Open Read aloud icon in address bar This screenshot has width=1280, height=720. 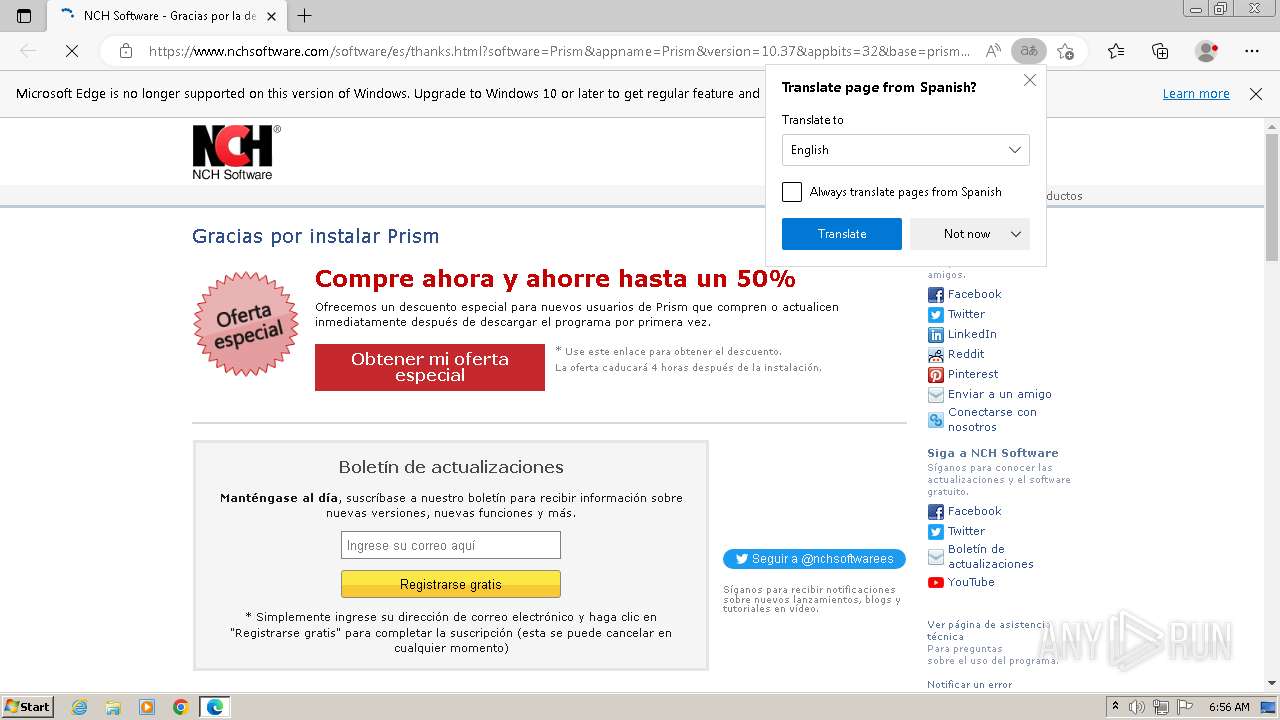(x=993, y=51)
